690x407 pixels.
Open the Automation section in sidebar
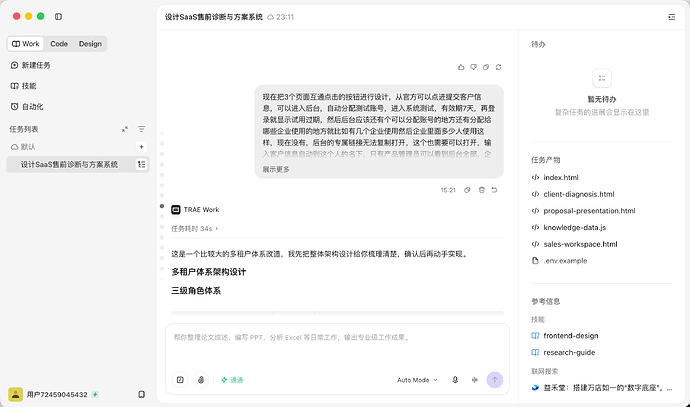27,106
